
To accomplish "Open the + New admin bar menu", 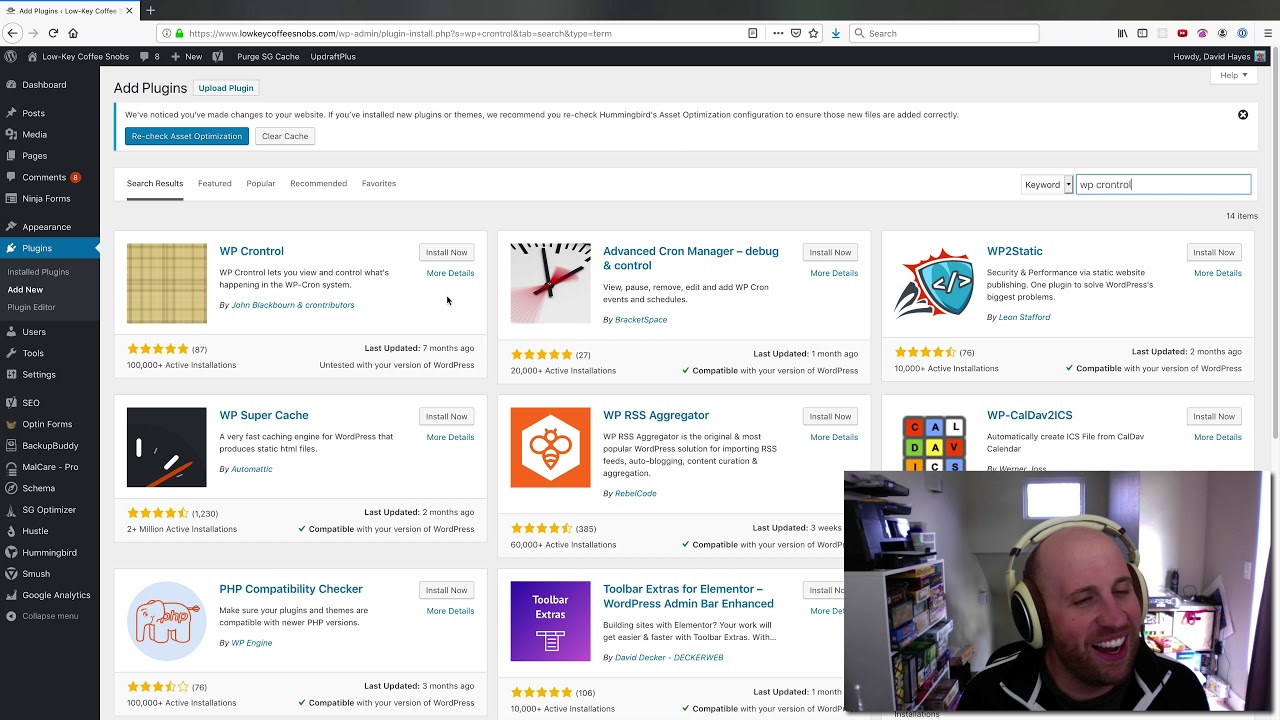I will (x=187, y=56).
